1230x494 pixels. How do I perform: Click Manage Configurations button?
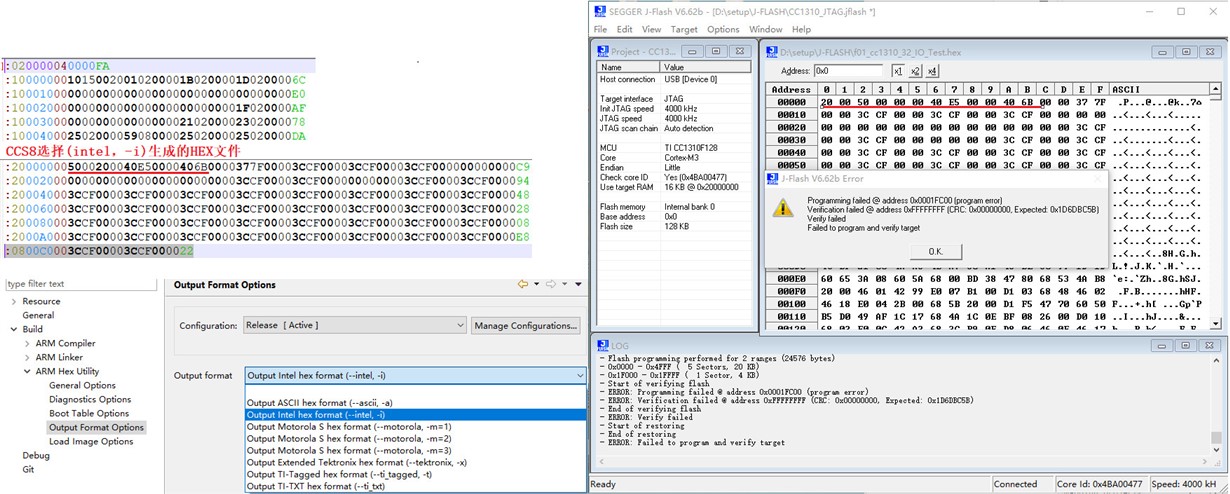coord(526,325)
